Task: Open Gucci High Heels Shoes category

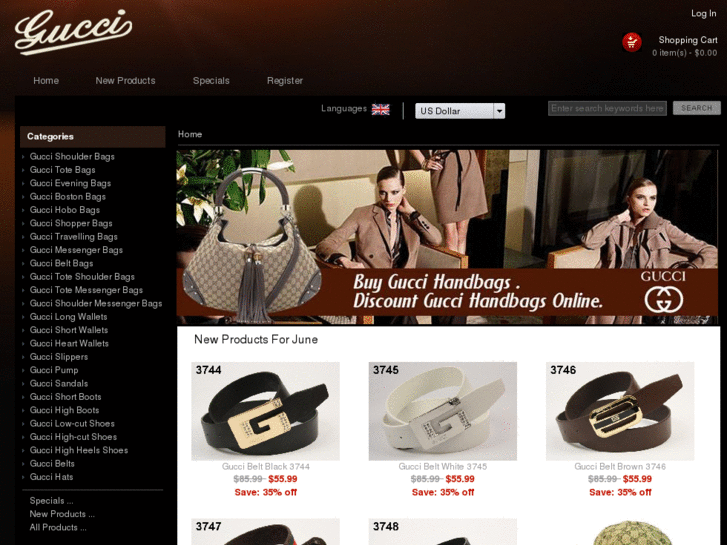Action: (x=79, y=450)
